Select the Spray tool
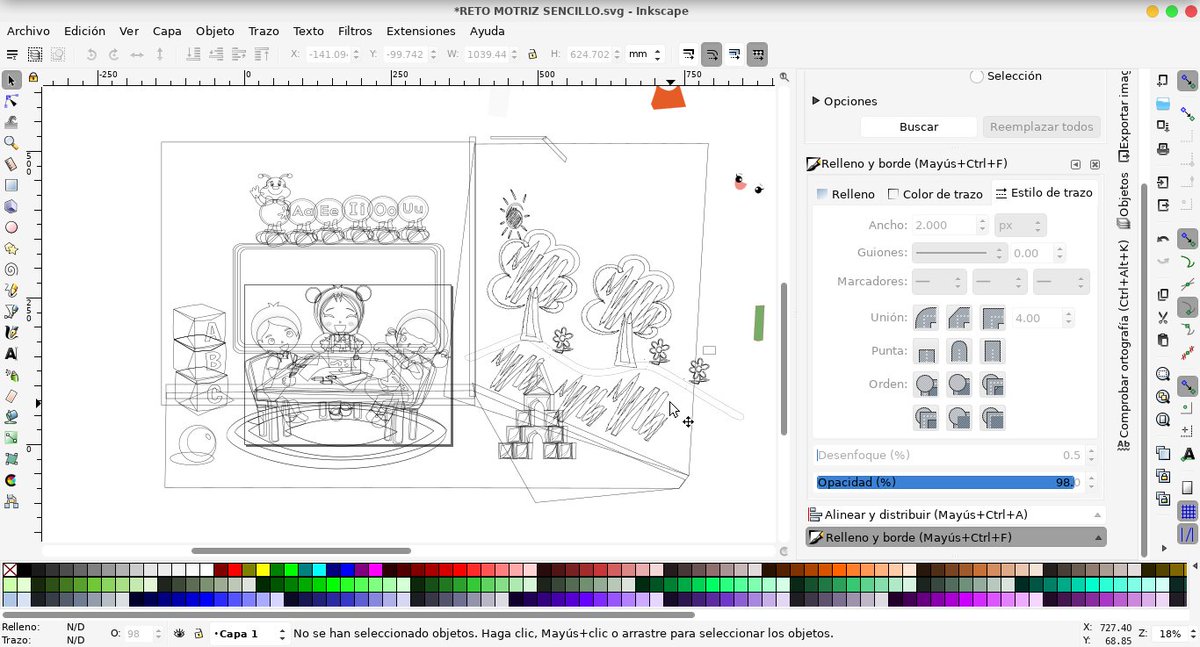This screenshot has height=647, width=1200. (11, 375)
